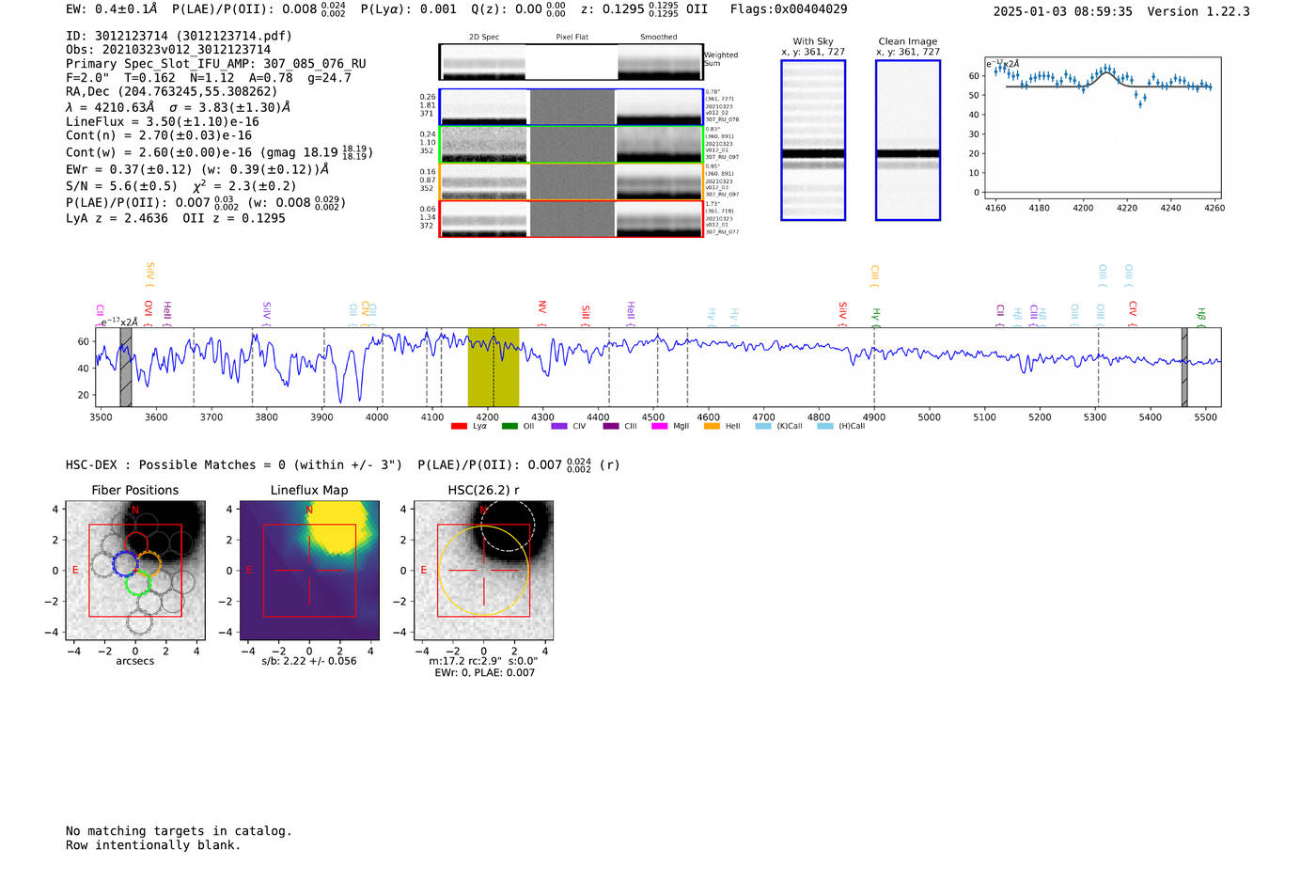Screen dimensions: 1316x896
Task: Click the red SiII line label
Action: click(586, 312)
